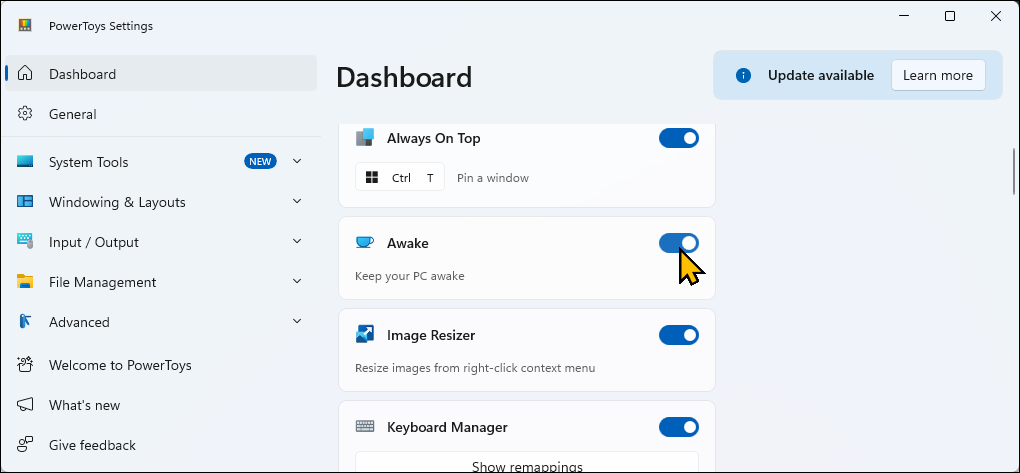Click the Input / Output keyboard icon

25,241
